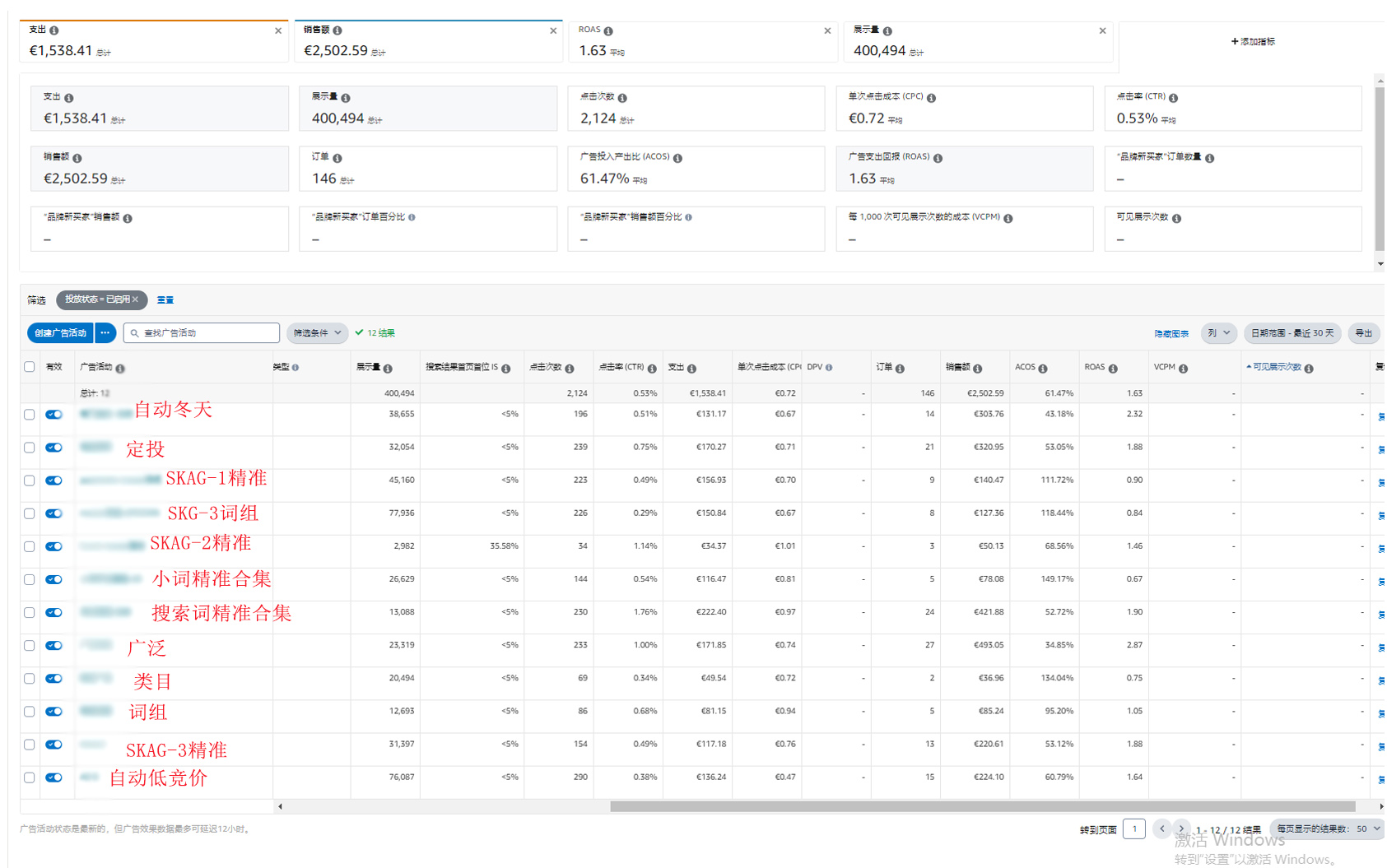Open the three-dots menu beside 创建广告活动
Viewport: 1387px width, 868px height.
pos(105,333)
